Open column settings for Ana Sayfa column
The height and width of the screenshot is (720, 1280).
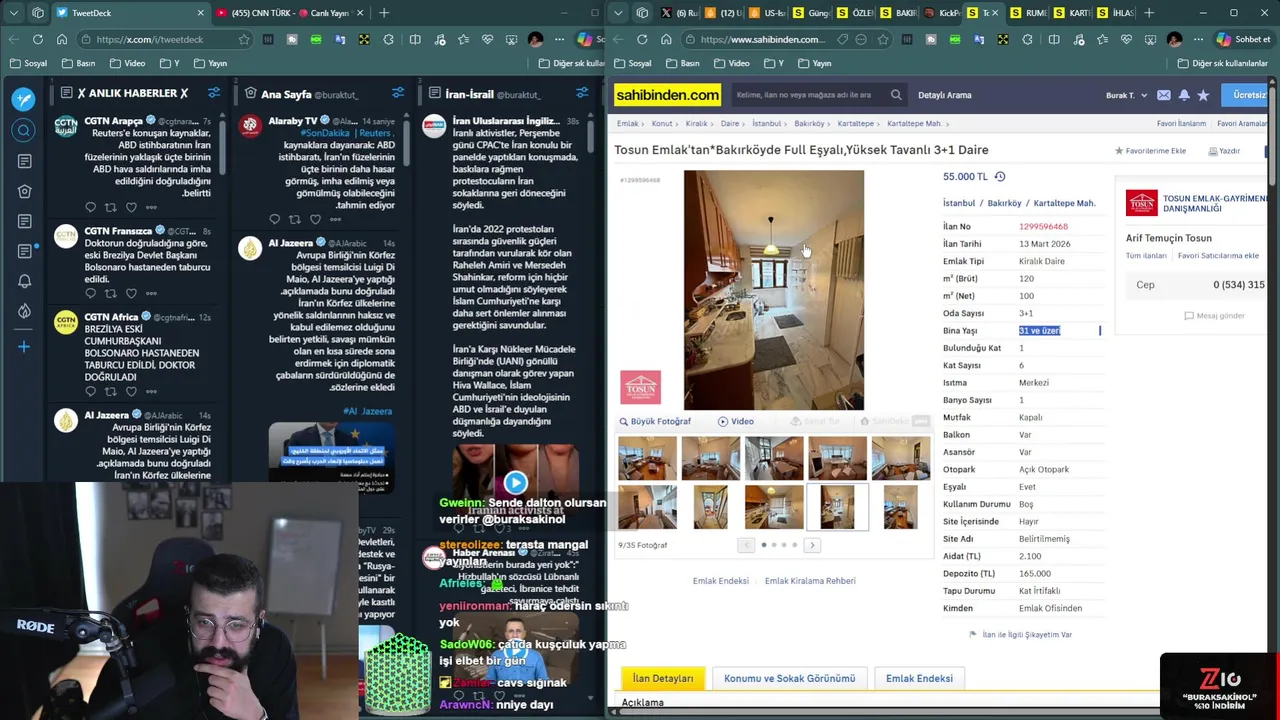(x=398, y=93)
